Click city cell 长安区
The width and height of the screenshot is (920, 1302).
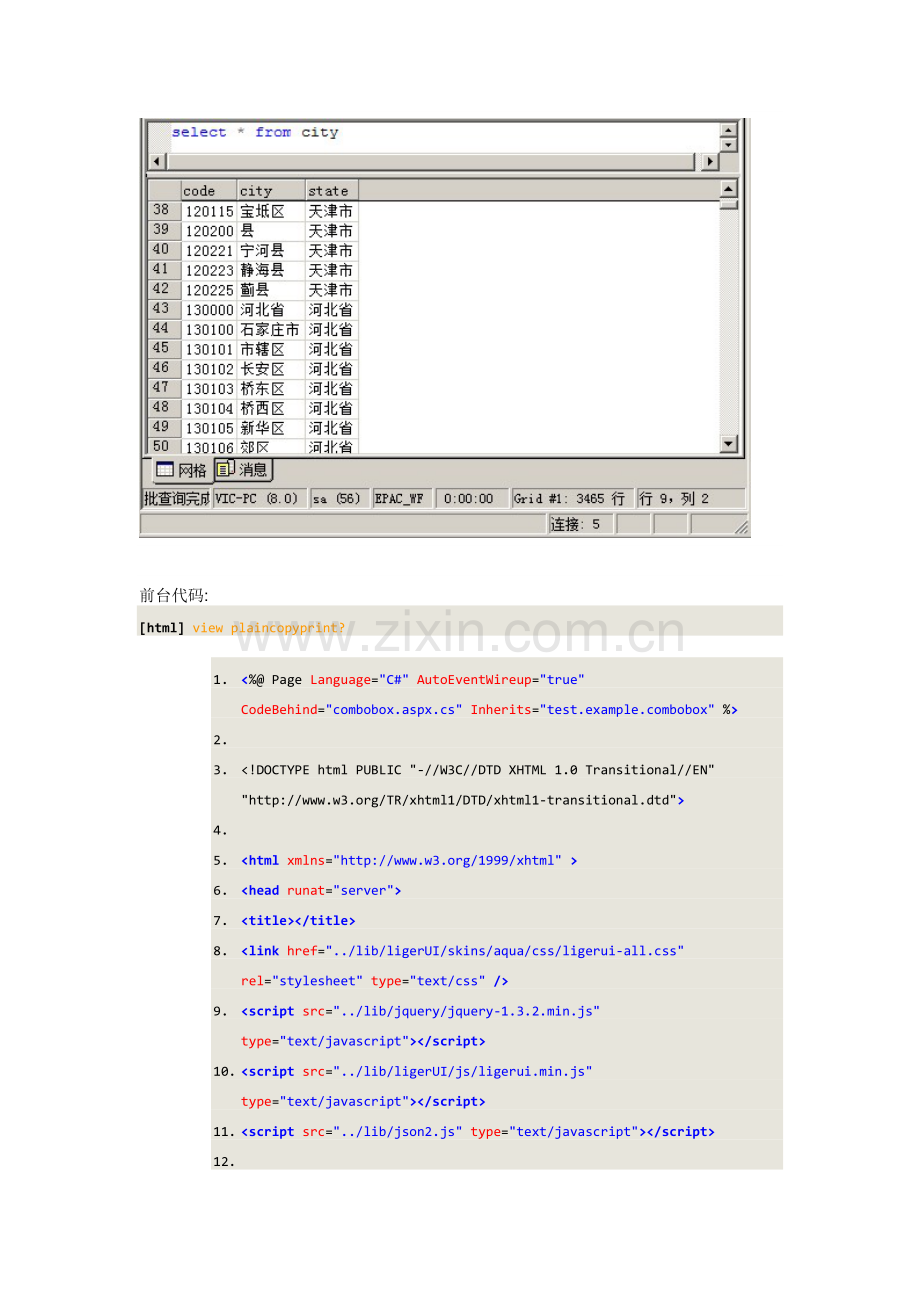pyautogui.click(x=270, y=369)
